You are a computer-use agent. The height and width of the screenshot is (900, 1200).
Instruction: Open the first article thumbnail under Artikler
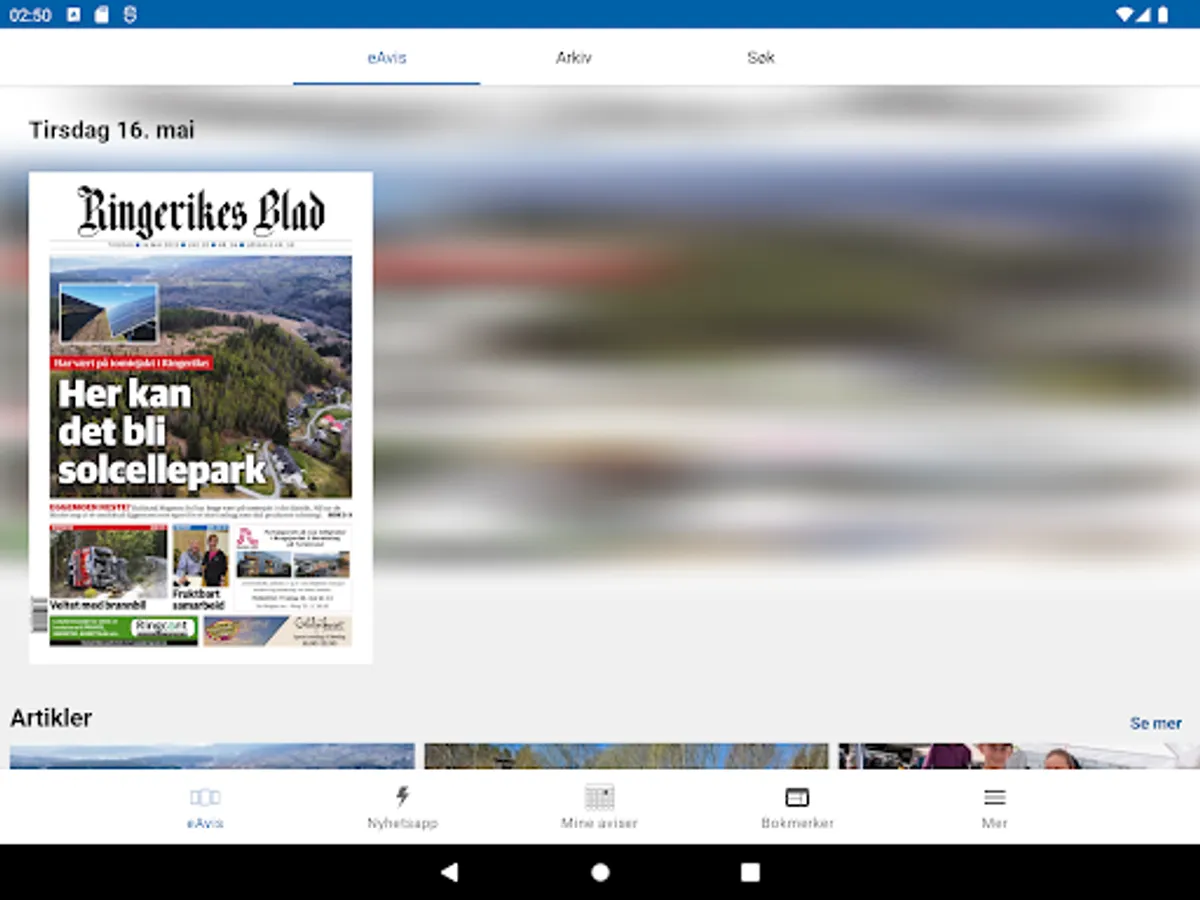coord(212,756)
